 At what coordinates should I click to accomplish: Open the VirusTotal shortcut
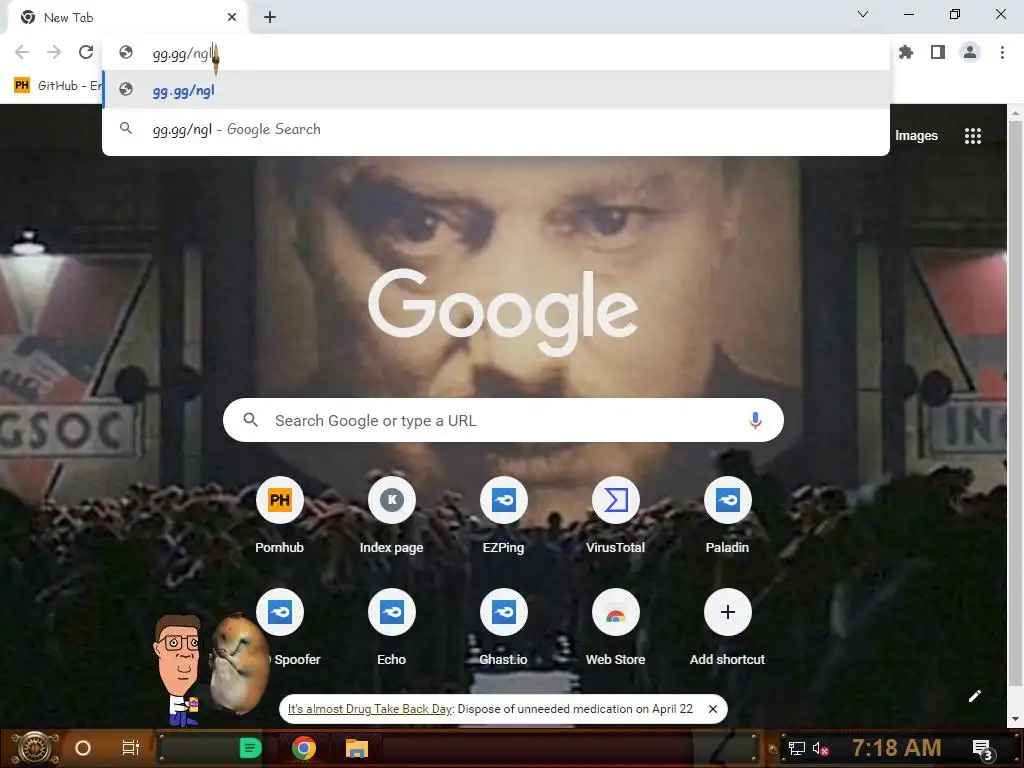[615, 516]
